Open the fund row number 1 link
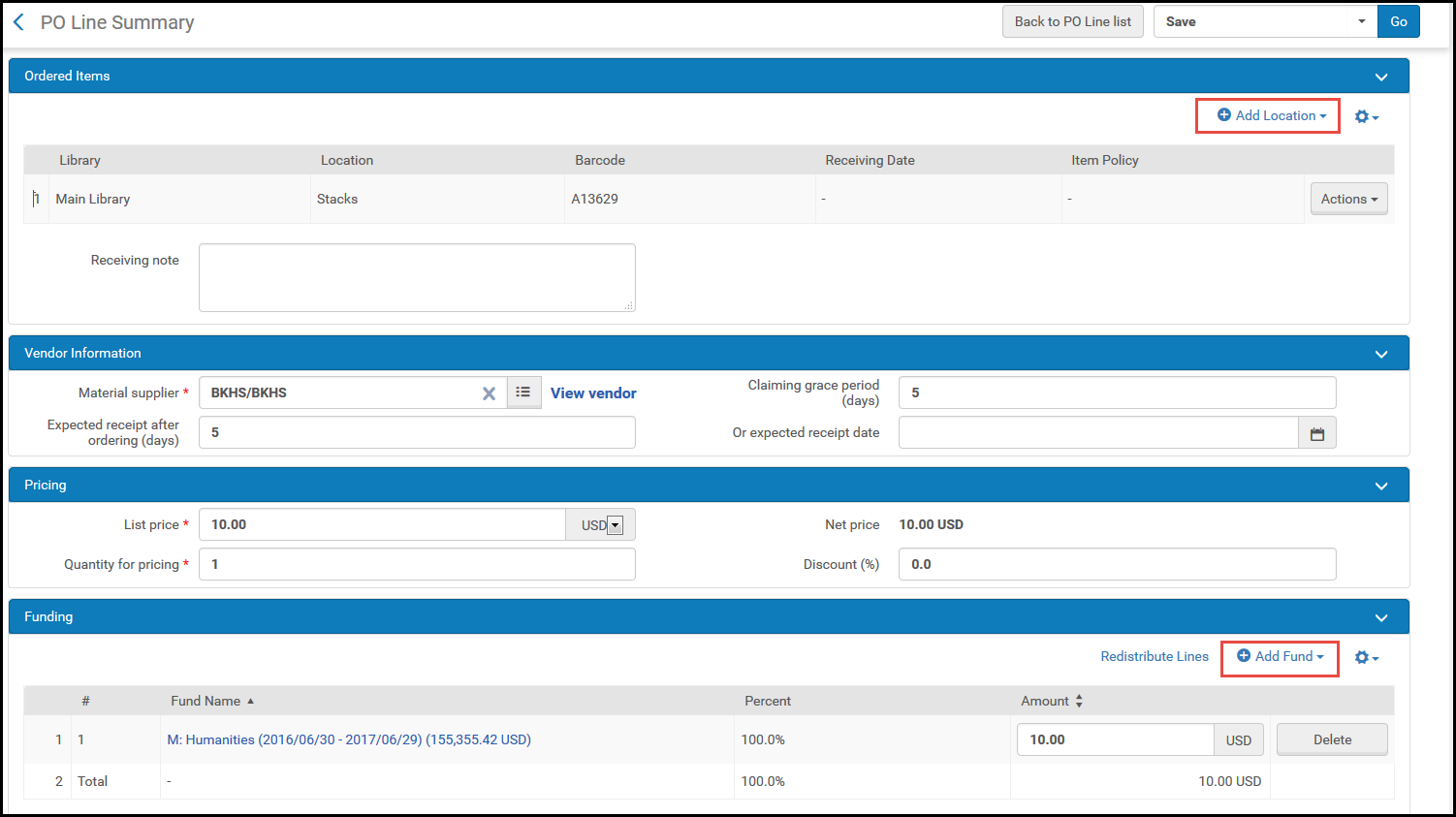The height and width of the screenshot is (817, 1456). (81, 739)
